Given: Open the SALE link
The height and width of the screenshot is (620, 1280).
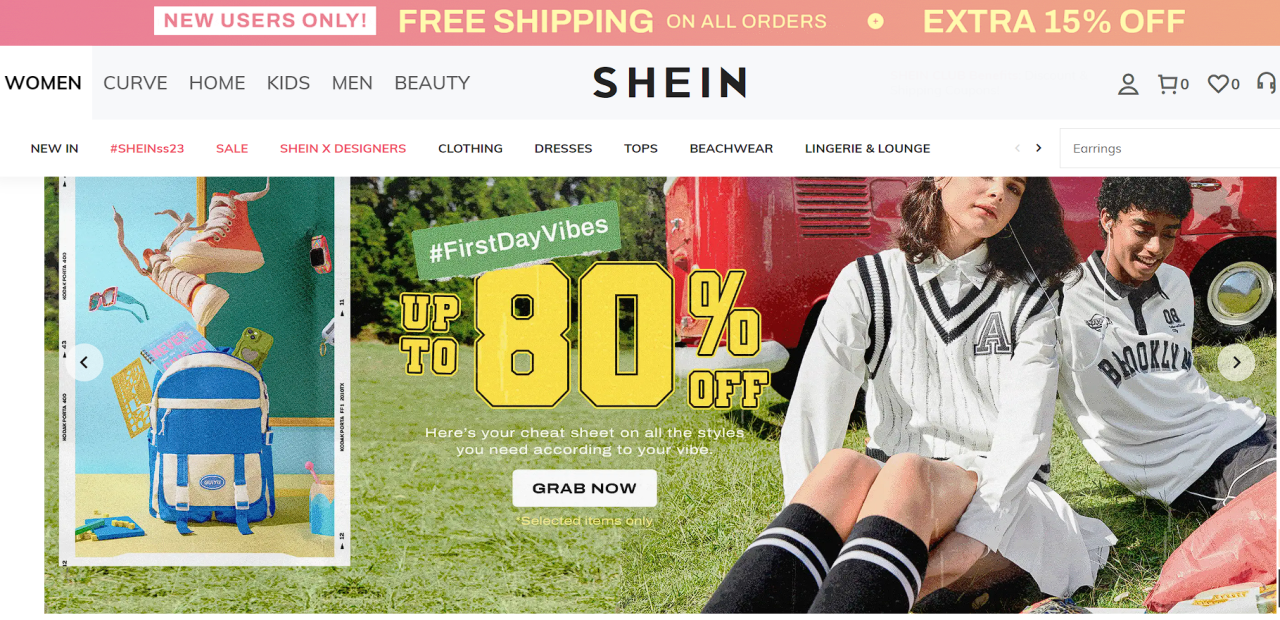Looking at the screenshot, I should click(x=232, y=148).
